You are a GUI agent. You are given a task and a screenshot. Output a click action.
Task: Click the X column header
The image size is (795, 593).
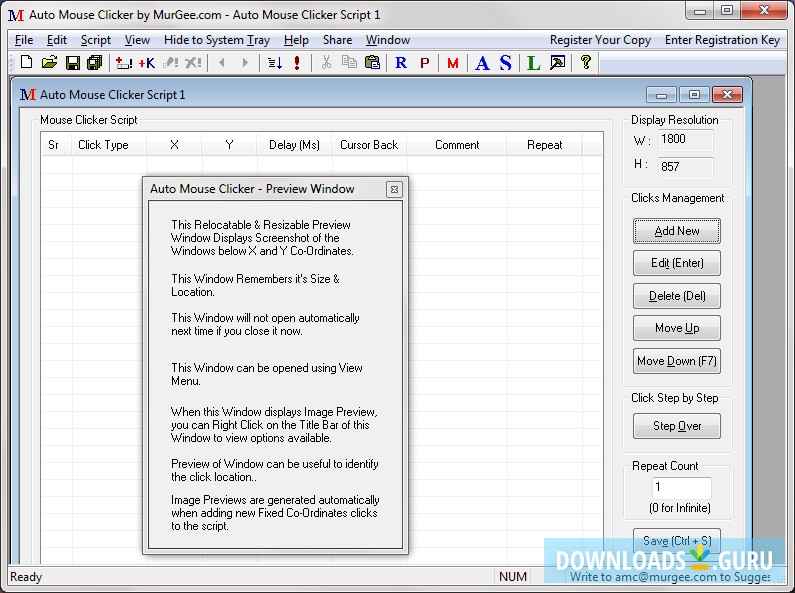[174, 145]
